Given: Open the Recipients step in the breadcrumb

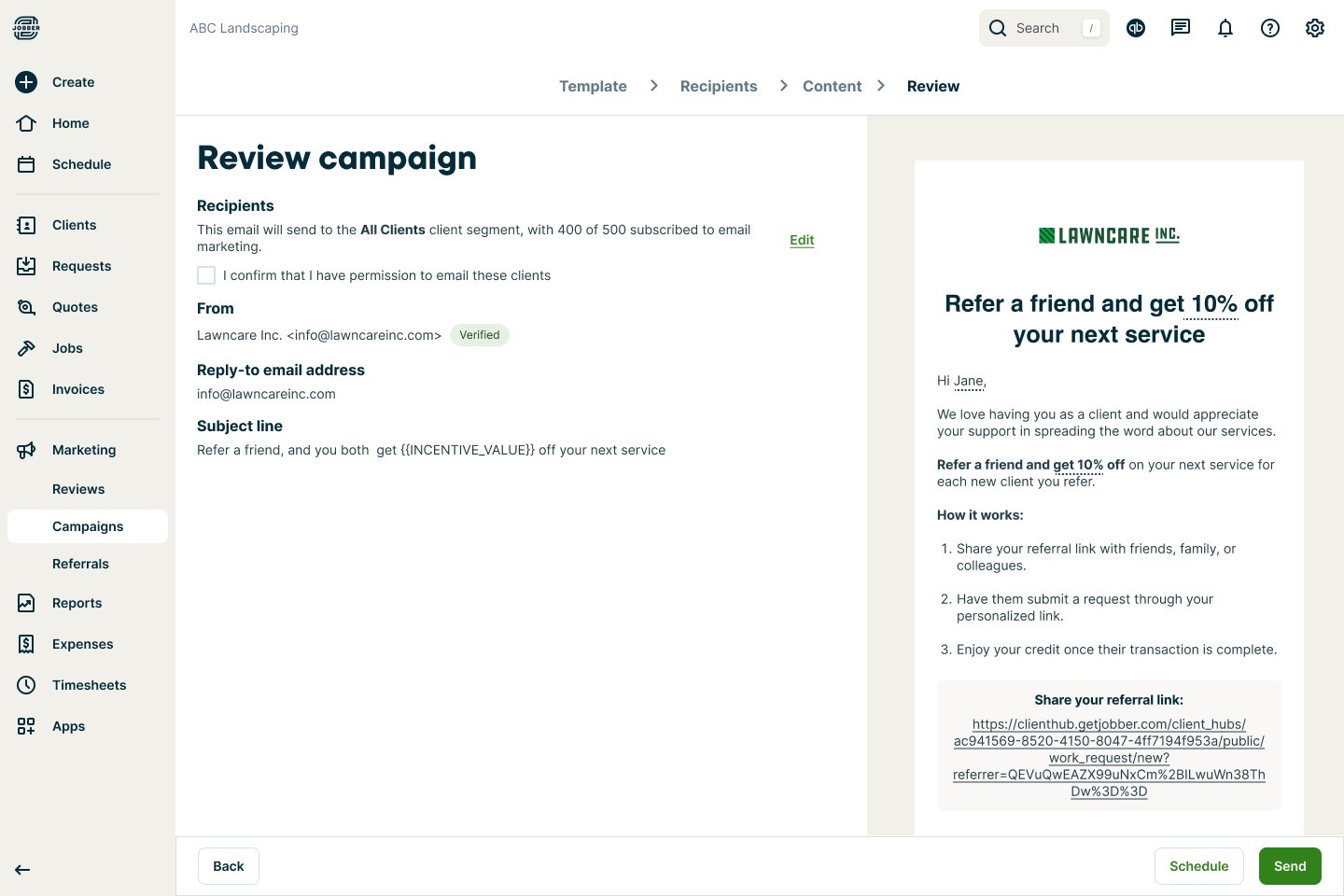Looking at the screenshot, I should tap(719, 86).
